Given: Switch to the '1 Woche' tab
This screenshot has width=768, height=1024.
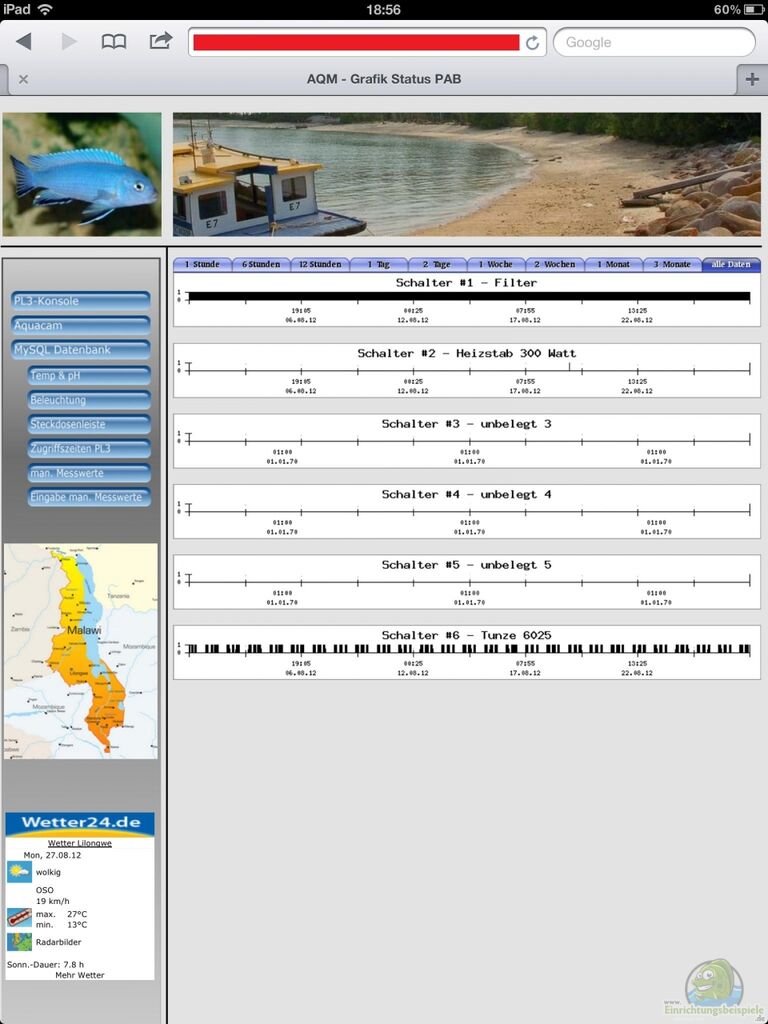Looking at the screenshot, I should point(495,265).
